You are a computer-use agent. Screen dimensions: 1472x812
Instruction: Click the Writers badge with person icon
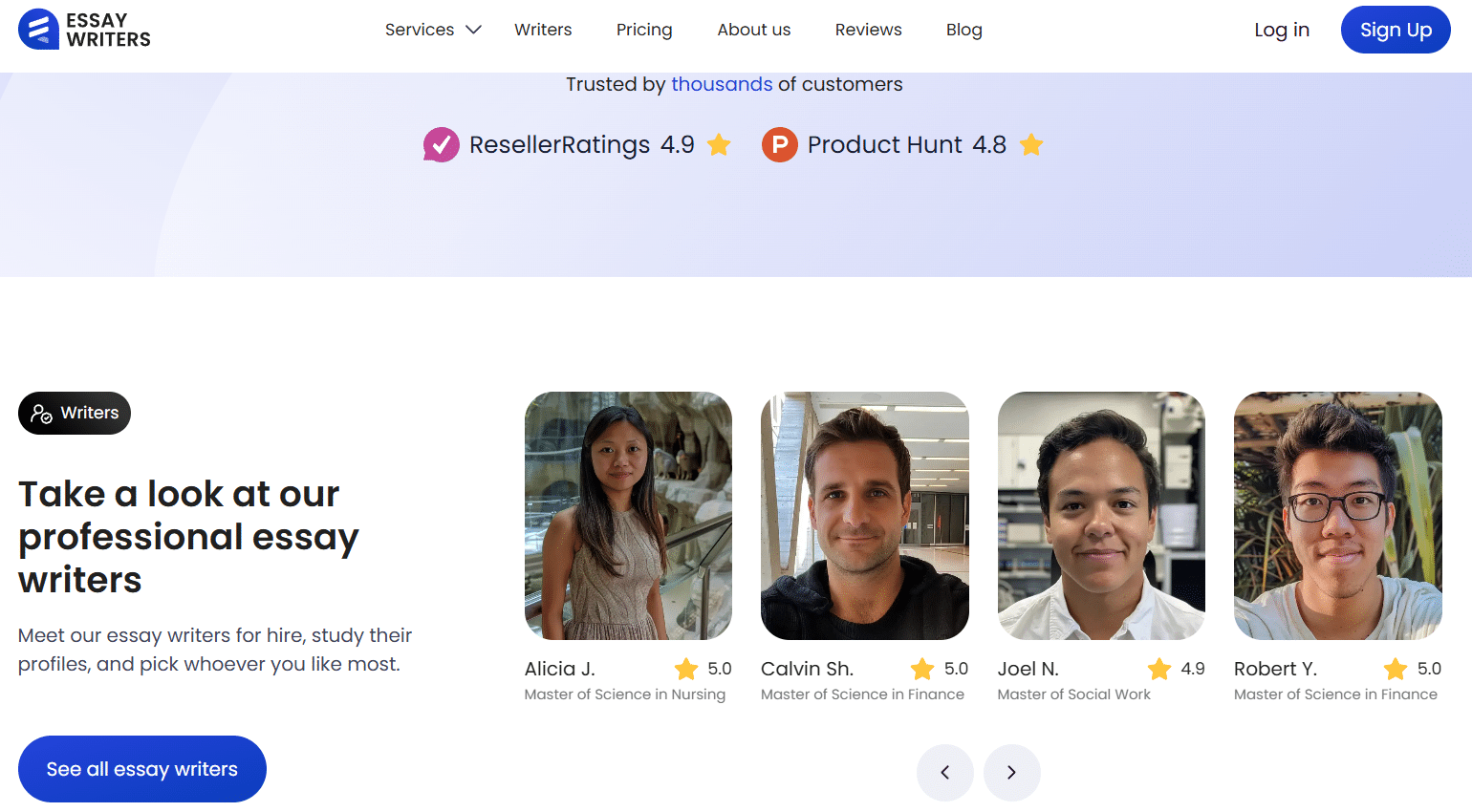[x=75, y=413]
